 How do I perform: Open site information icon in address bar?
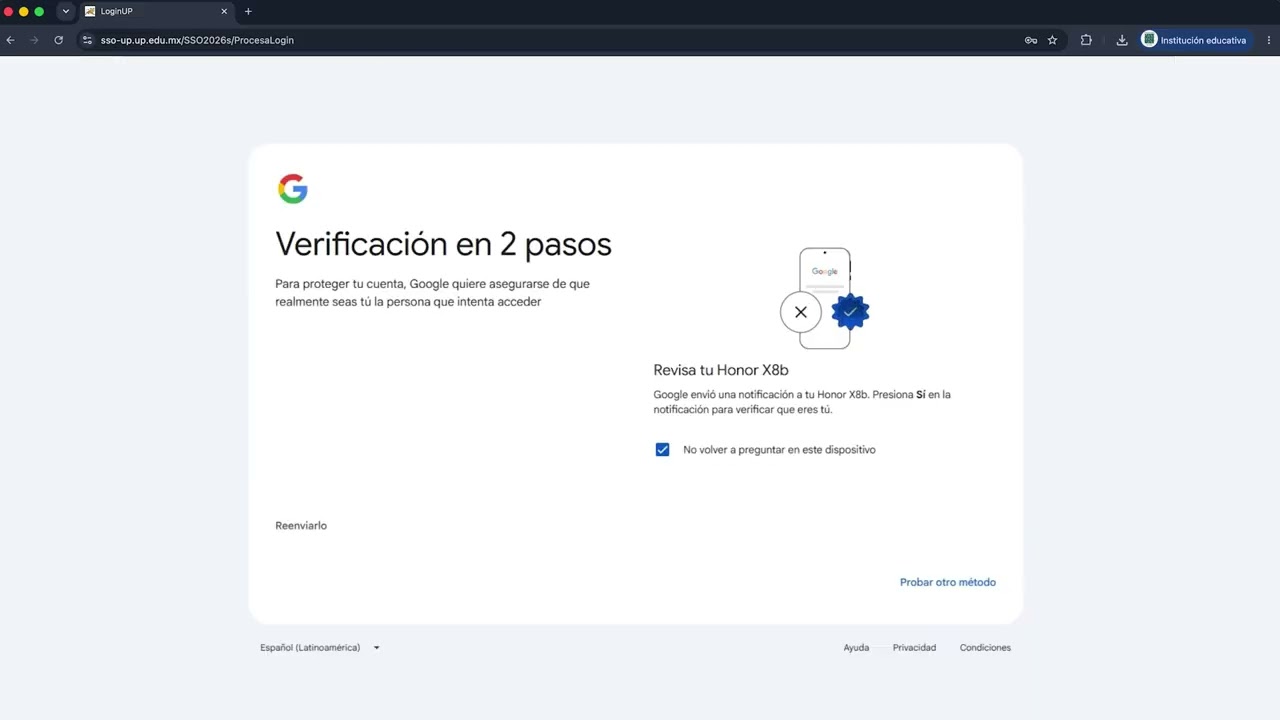(x=87, y=40)
